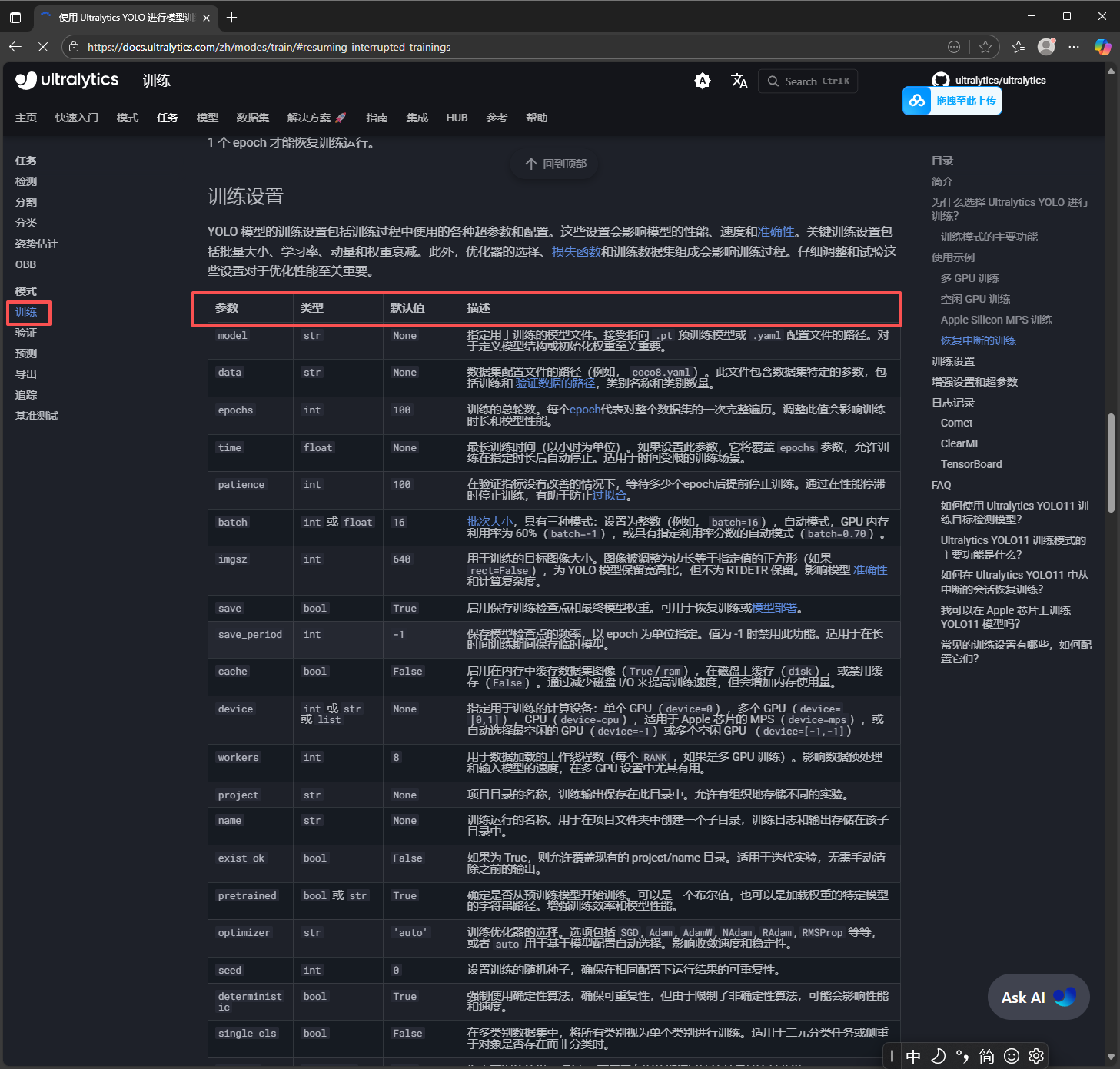Open the ultralytics/ultralytics GitHub repository
Viewport: 1120px width, 1069px height.
point(989,80)
